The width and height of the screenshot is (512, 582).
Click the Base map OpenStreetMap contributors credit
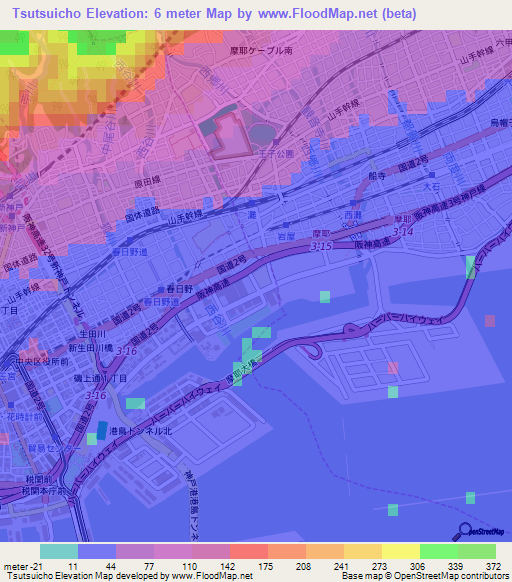pos(425,576)
